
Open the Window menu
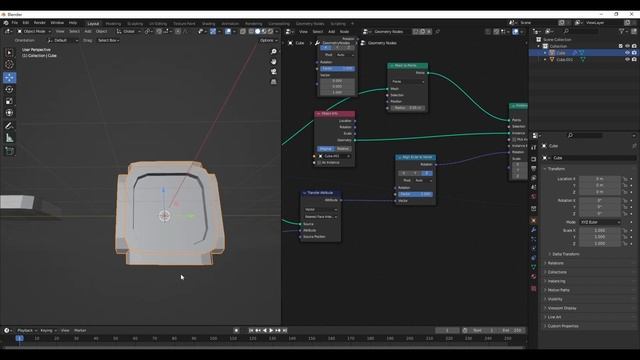pyautogui.click(x=57, y=23)
